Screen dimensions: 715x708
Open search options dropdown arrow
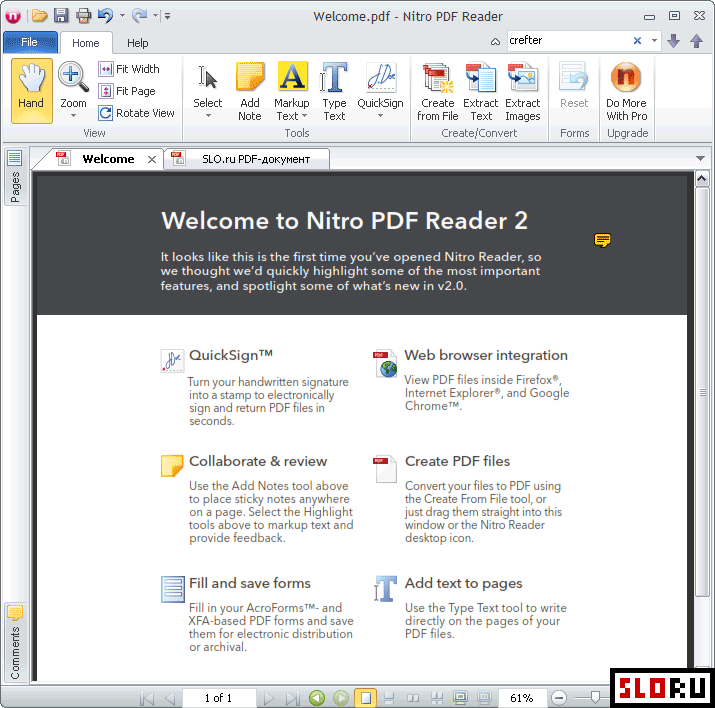click(x=654, y=41)
